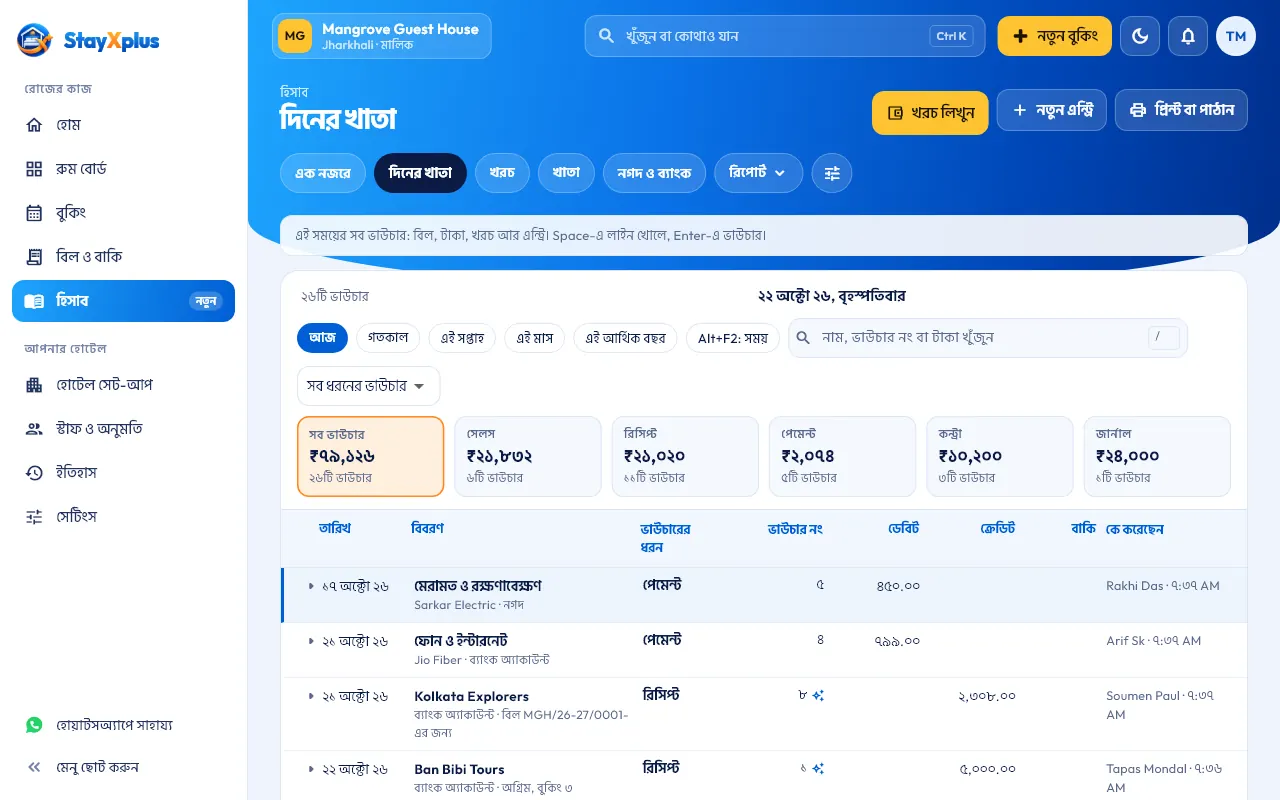Viewport: 1280px width, 800px height.
Task: Open the TM profile avatar
Action: click(x=1236, y=36)
